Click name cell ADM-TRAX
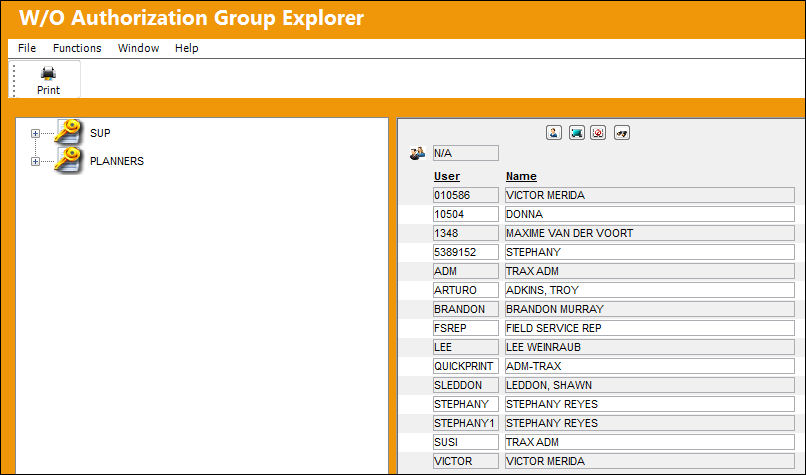 (650, 367)
